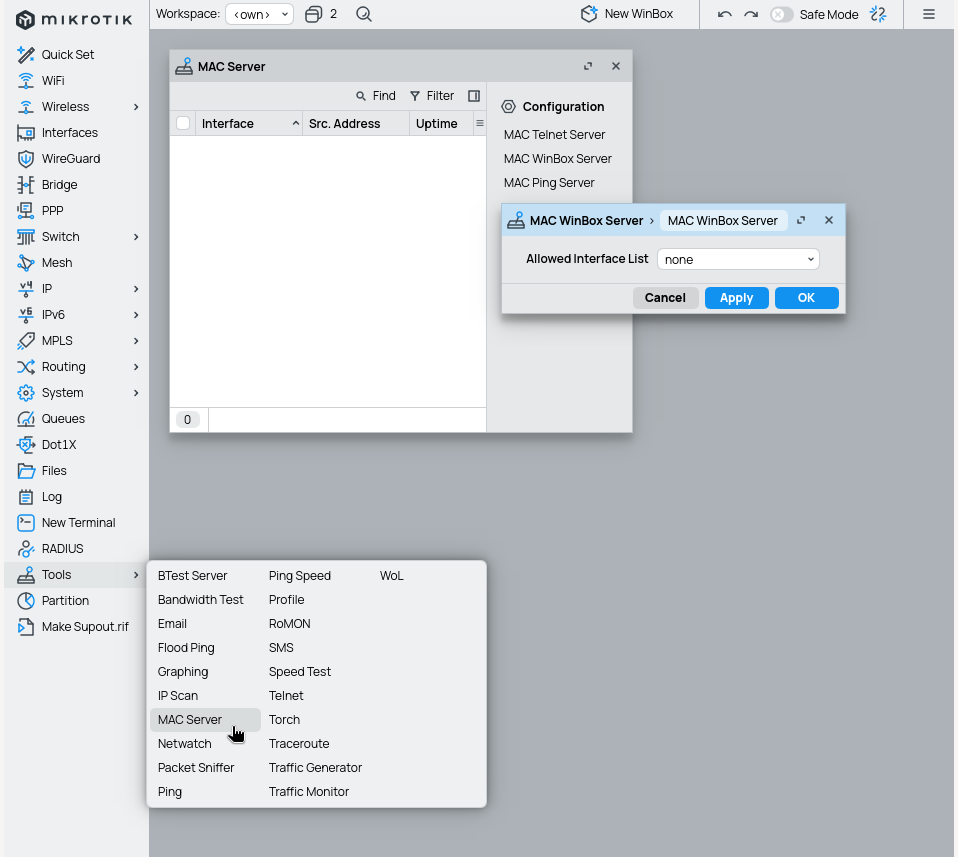Open Quick Set from the sidebar
This screenshot has height=857, width=958.
coord(67,54)
